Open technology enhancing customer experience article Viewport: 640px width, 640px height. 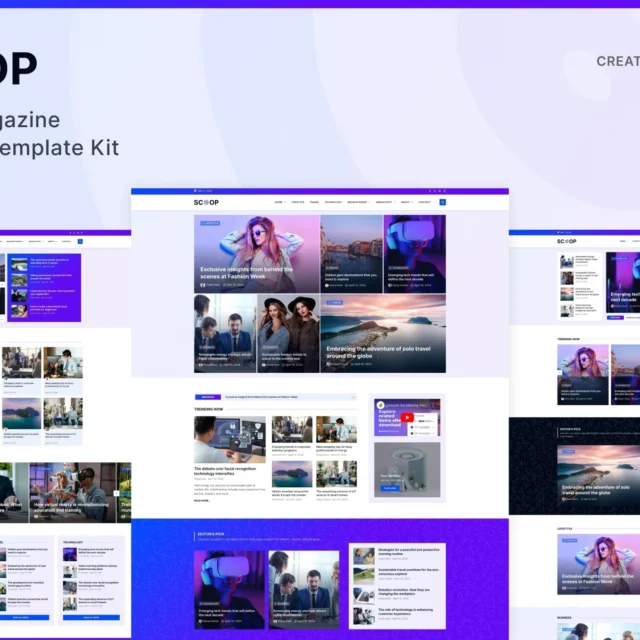(x=397, y=616)
